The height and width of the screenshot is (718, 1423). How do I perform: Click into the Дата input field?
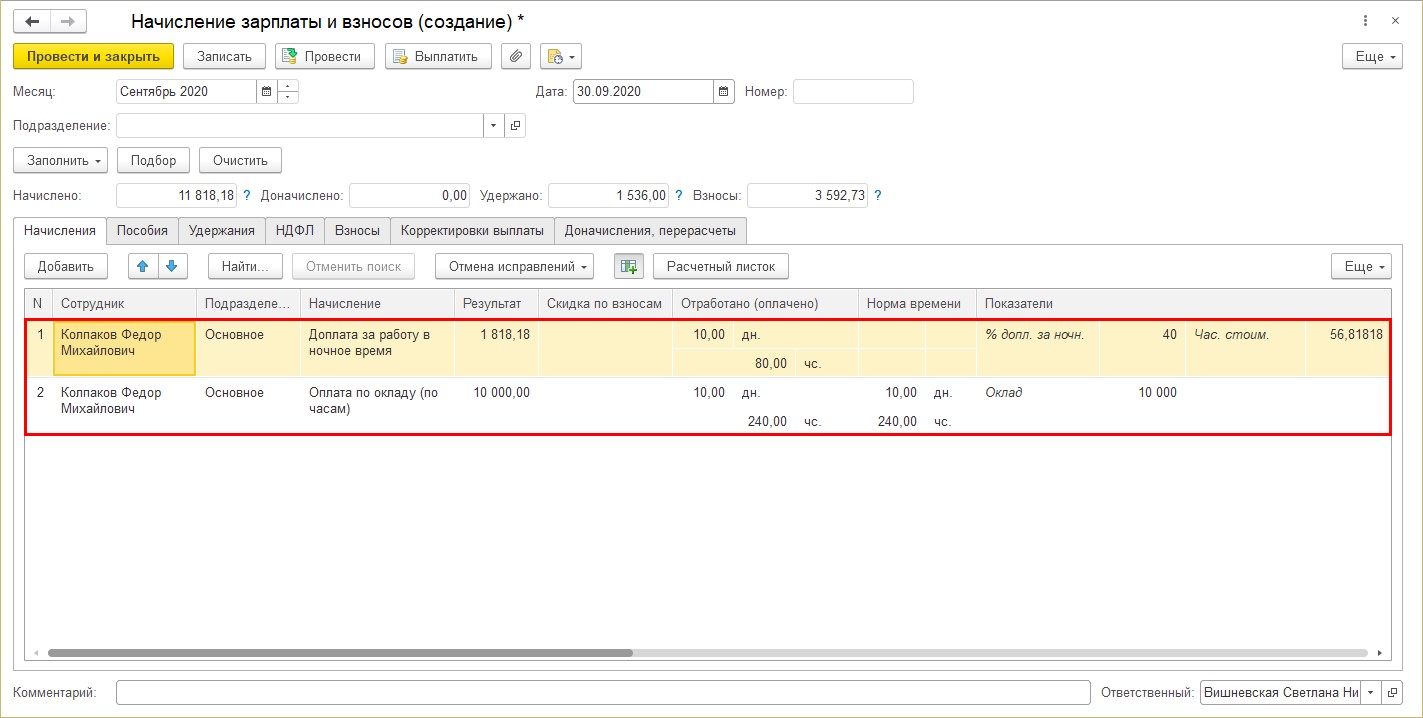(643, 91)
